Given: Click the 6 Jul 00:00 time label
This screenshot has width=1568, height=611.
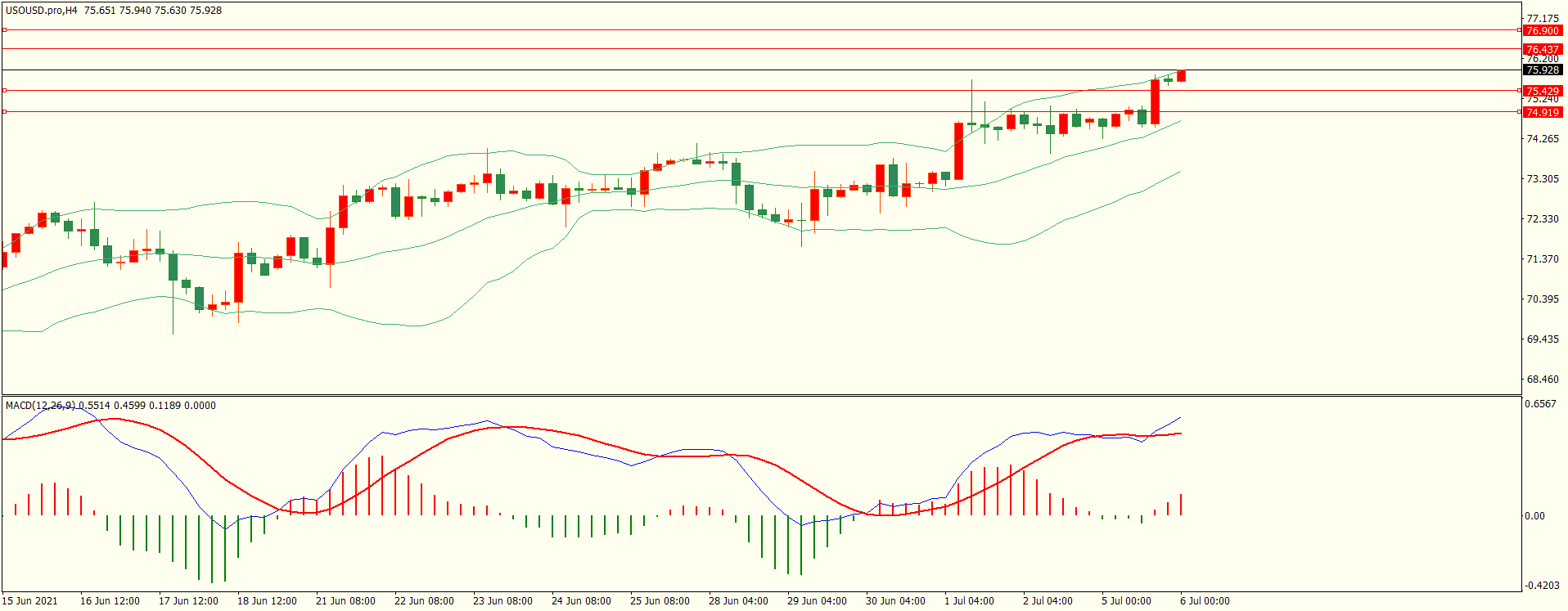Looking at the screenshot, I should 1205,601.
